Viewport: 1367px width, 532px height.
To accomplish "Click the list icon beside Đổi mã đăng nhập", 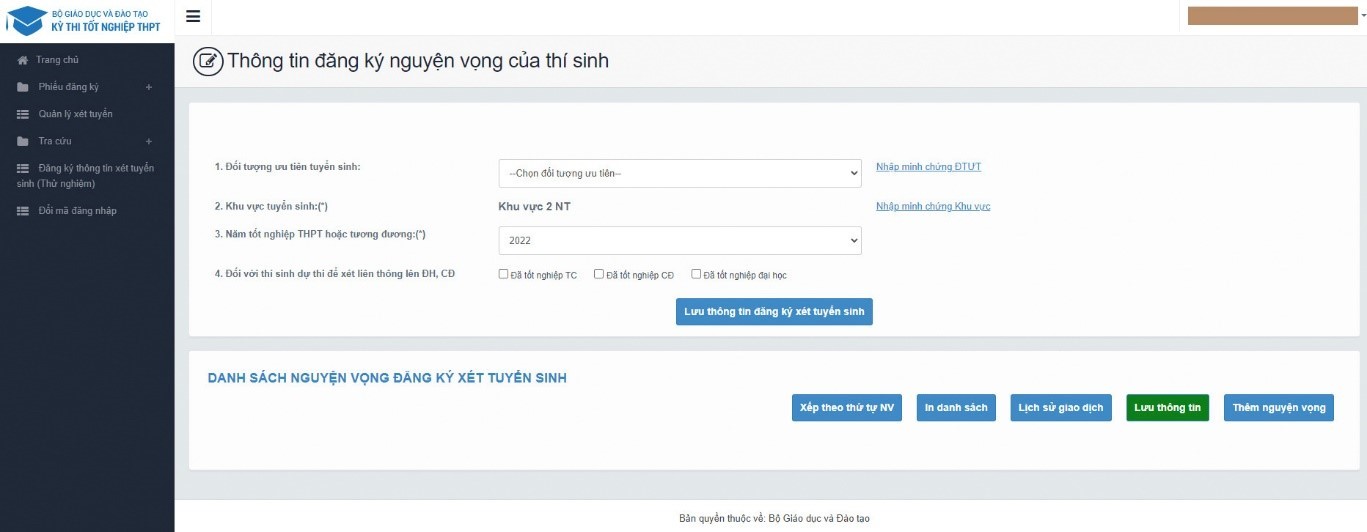I will 23,211.
